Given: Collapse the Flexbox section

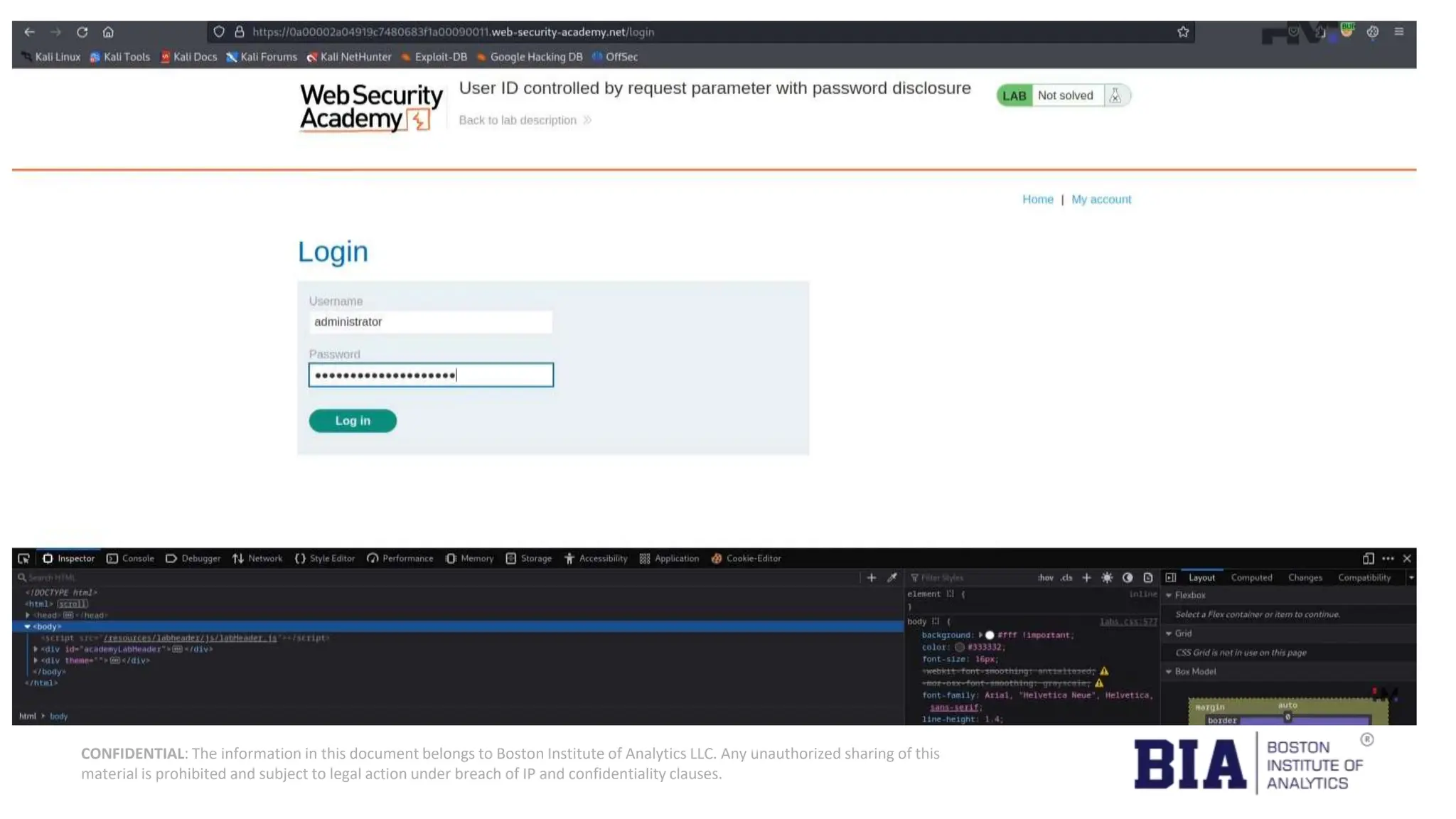Looking at the screenshot, I should tap(1169, 595).
